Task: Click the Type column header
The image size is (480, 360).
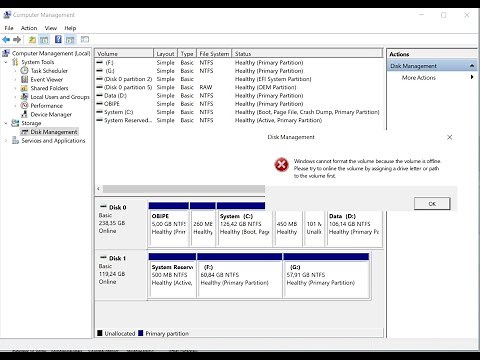Action: pyautogui.click(x=187, y=53)
